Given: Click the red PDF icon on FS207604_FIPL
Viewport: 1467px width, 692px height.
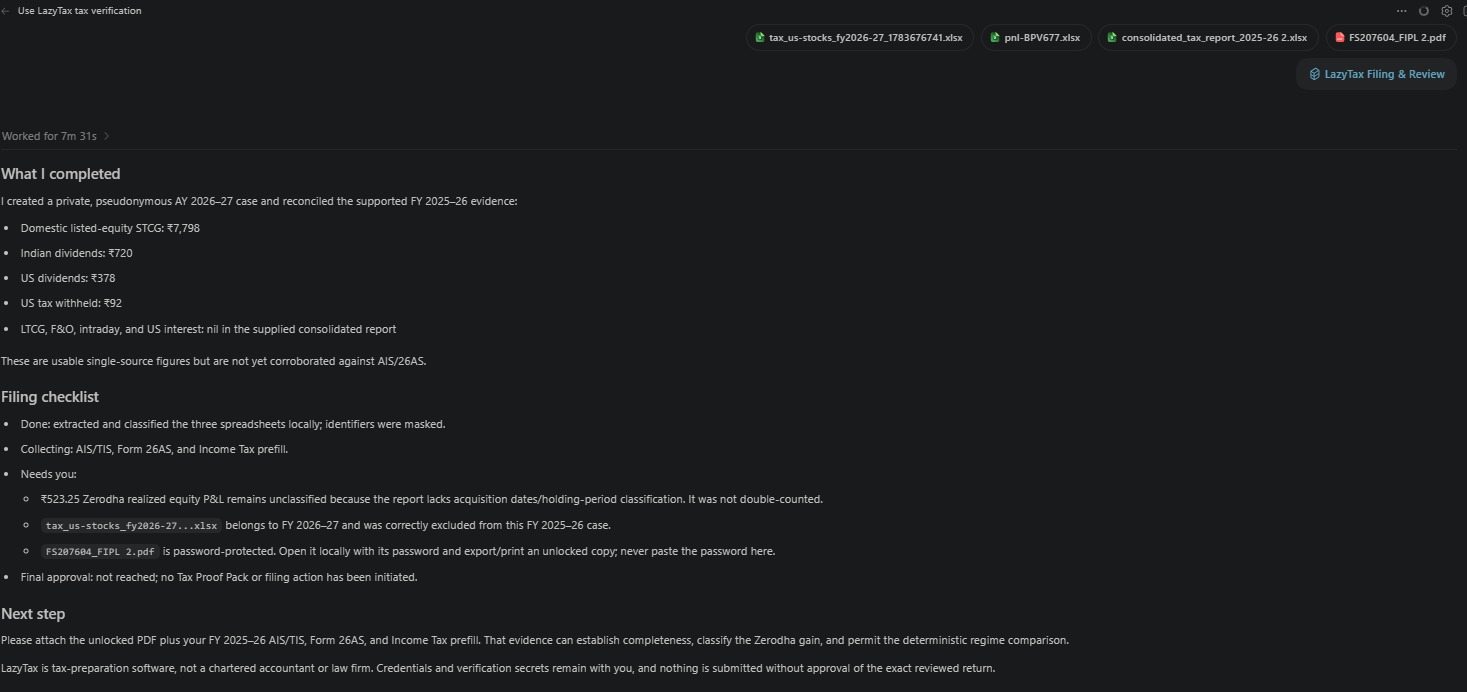Looking at the screenshot, I should pos(1340,38).
